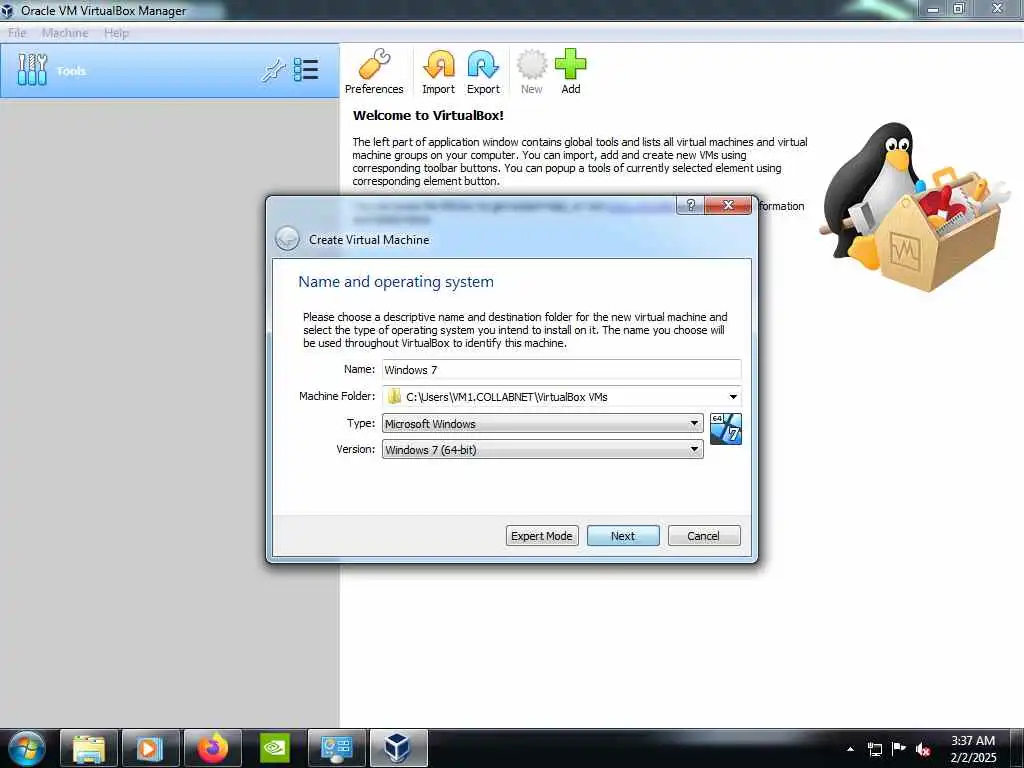The image size is (1024, 768).
Task: Launch Firefox from the taskbar
Action: 213,748
